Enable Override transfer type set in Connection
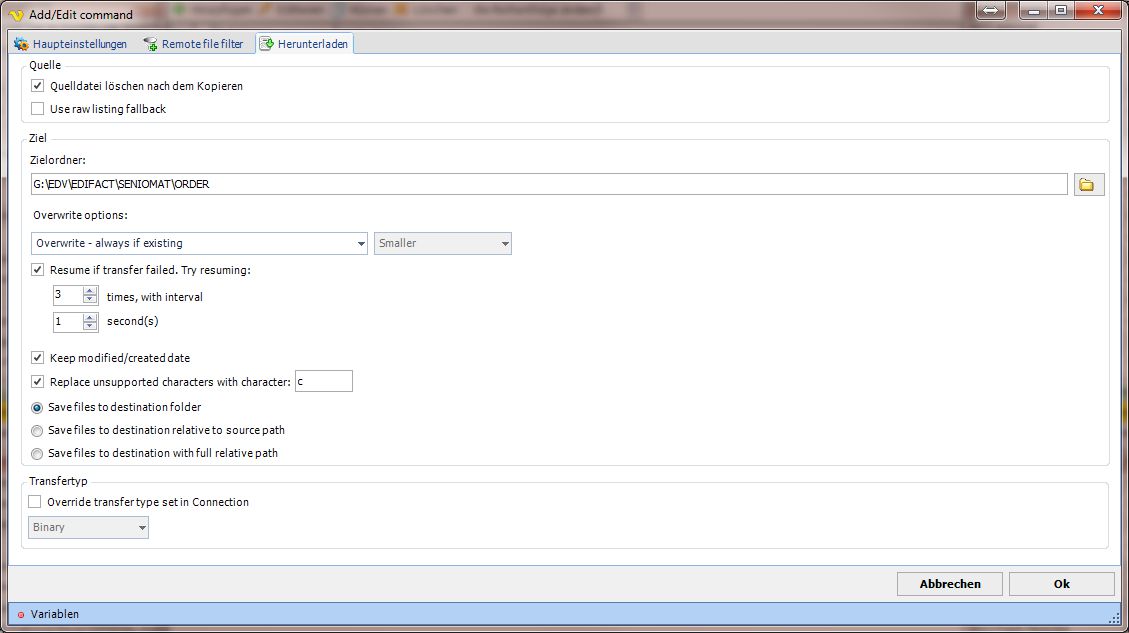Viewport: 1129px width, 633px height. click(x=36, y=502)
